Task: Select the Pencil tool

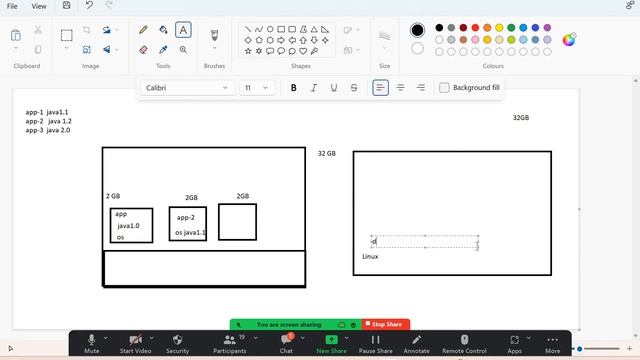Action: [143, 30]
